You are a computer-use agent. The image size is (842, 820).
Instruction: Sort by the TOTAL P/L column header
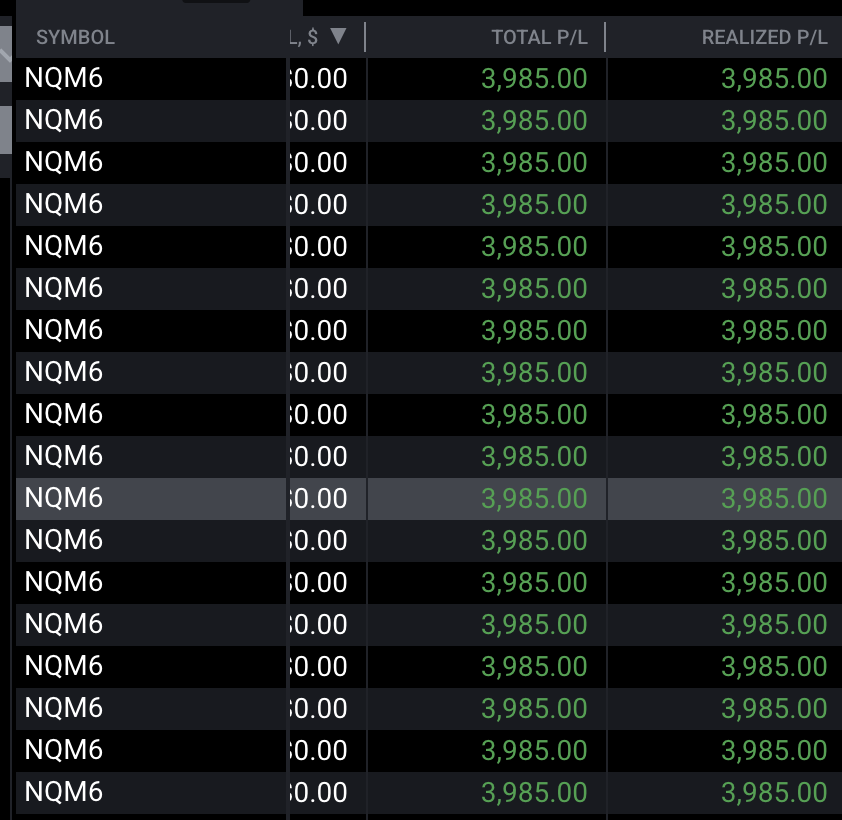[x=540, y=37]
